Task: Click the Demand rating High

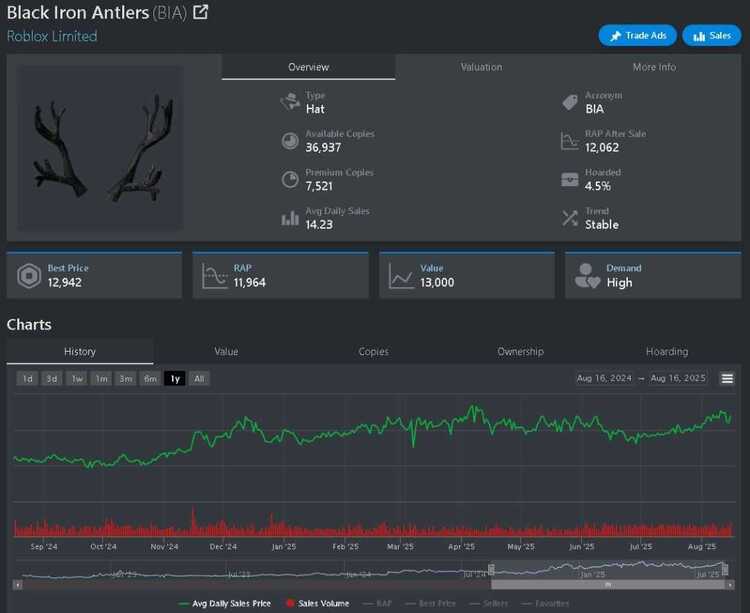Action: tap(619, 283)
